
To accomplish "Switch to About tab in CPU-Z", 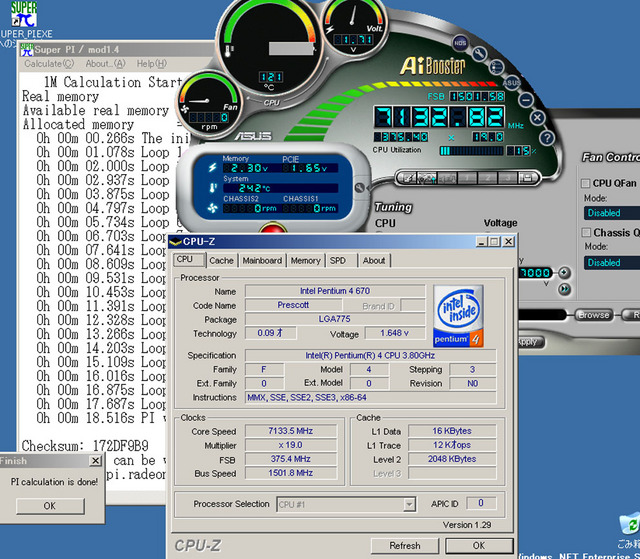I will [x=374, y=260].
